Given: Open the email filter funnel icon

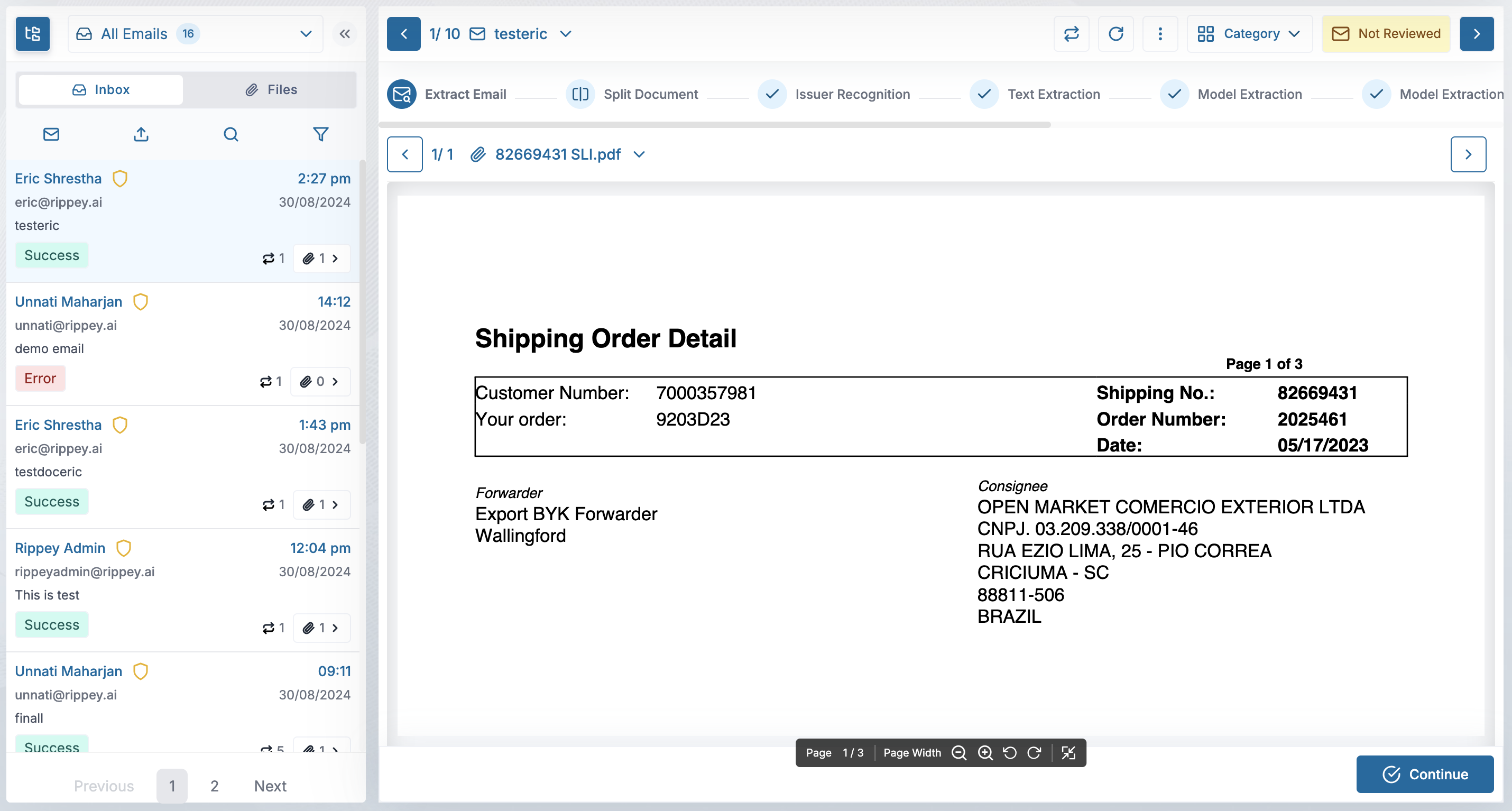Looking at the screenshot, I should click(x=320, y=134).
